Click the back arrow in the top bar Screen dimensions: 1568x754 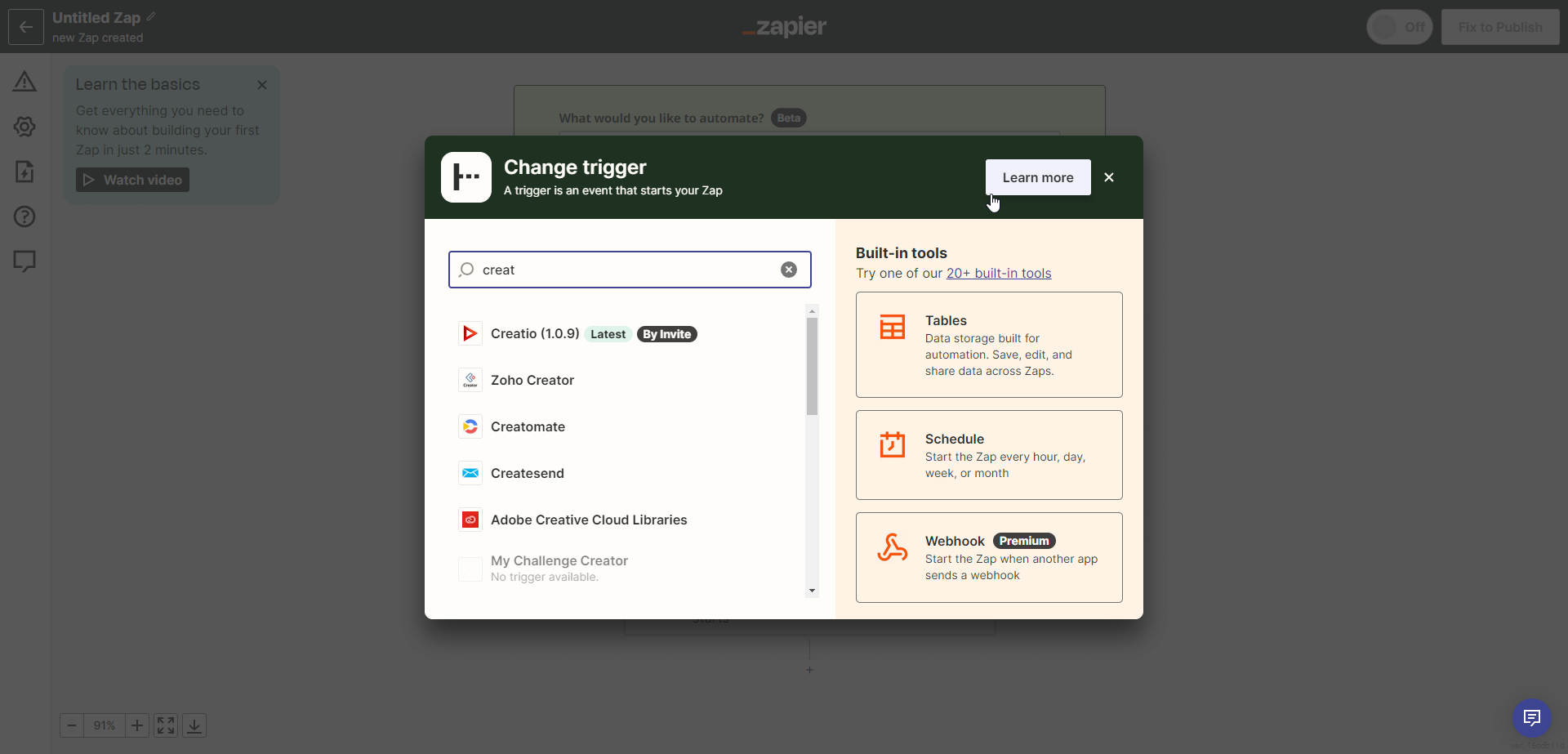[26, 27]
